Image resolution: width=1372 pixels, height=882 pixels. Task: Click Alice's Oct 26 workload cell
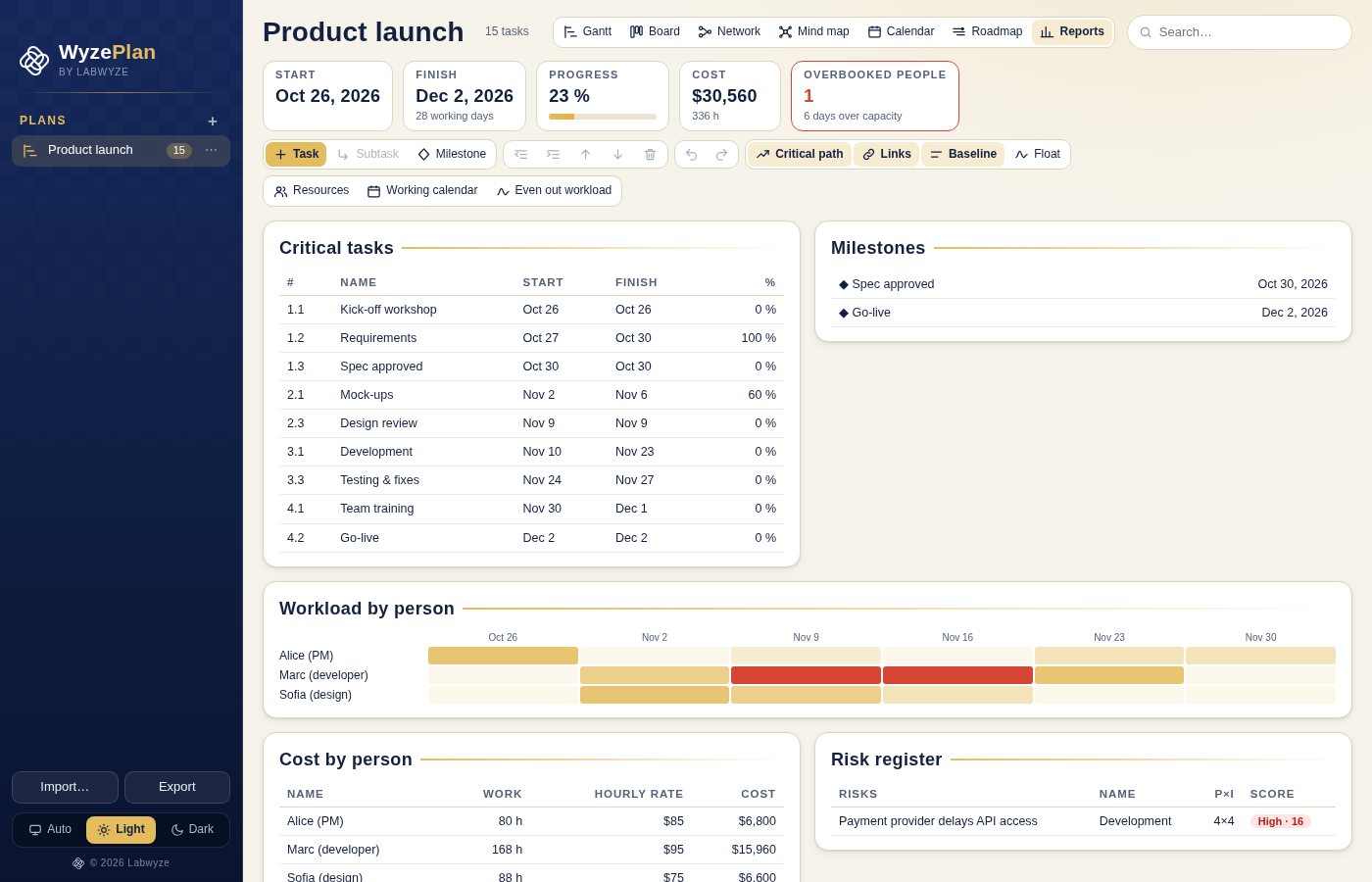[x=503, y=656]
